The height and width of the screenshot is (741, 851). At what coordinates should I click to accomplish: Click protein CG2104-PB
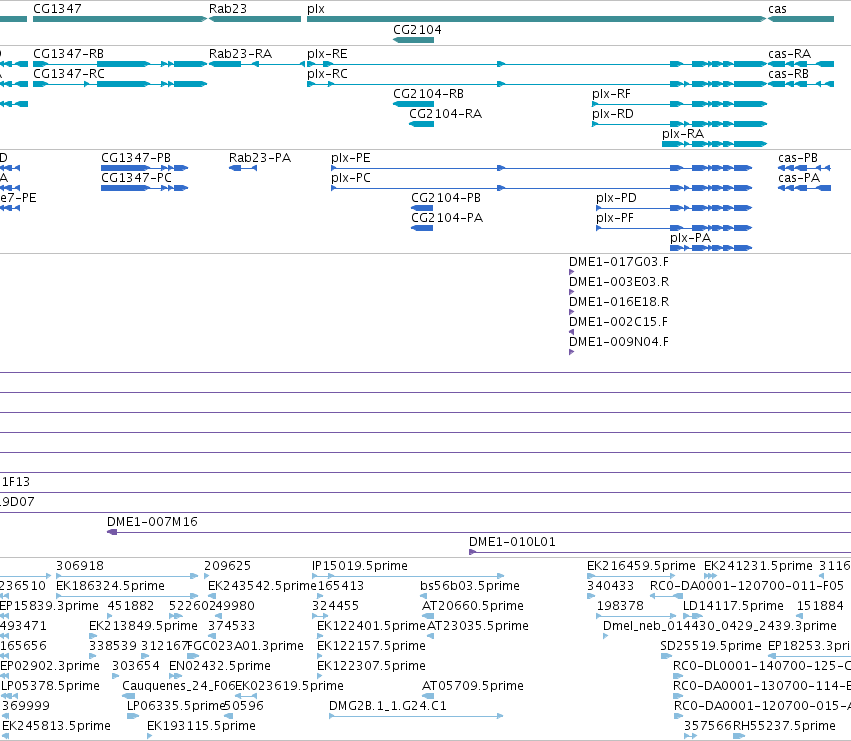click(422, 208)
